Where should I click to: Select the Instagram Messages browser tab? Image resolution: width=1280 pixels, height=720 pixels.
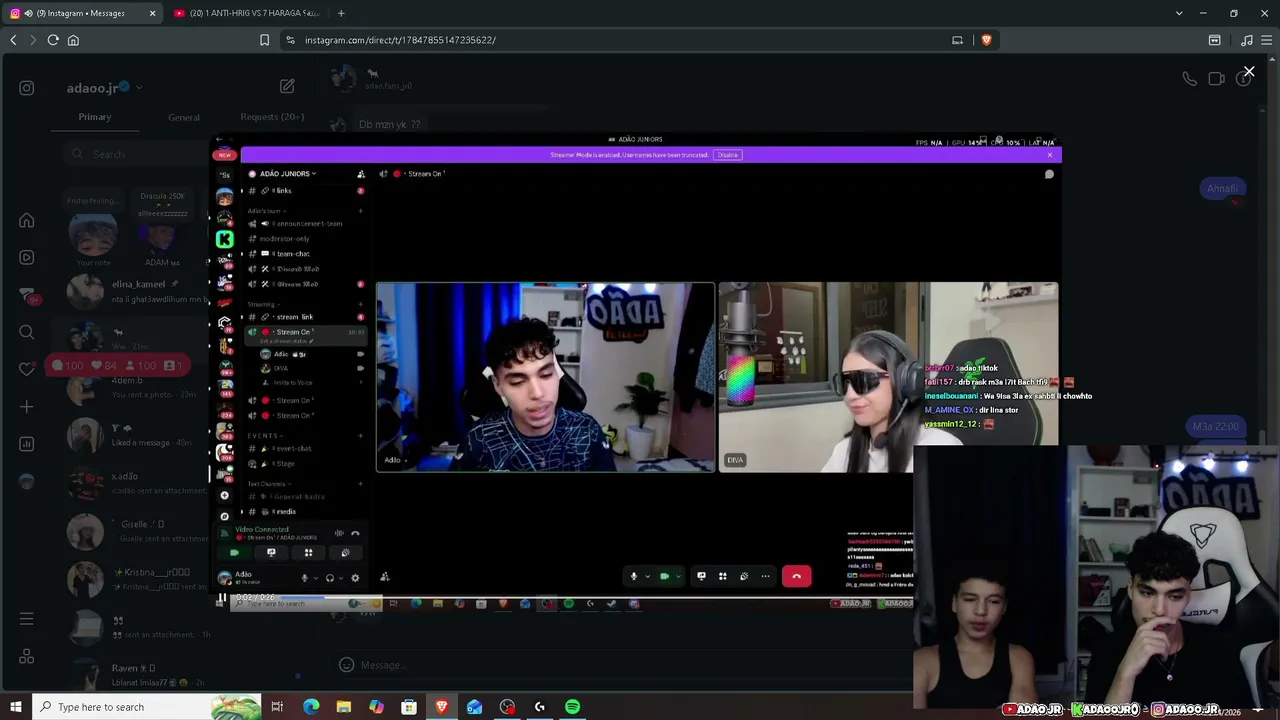tap(82, 13)
